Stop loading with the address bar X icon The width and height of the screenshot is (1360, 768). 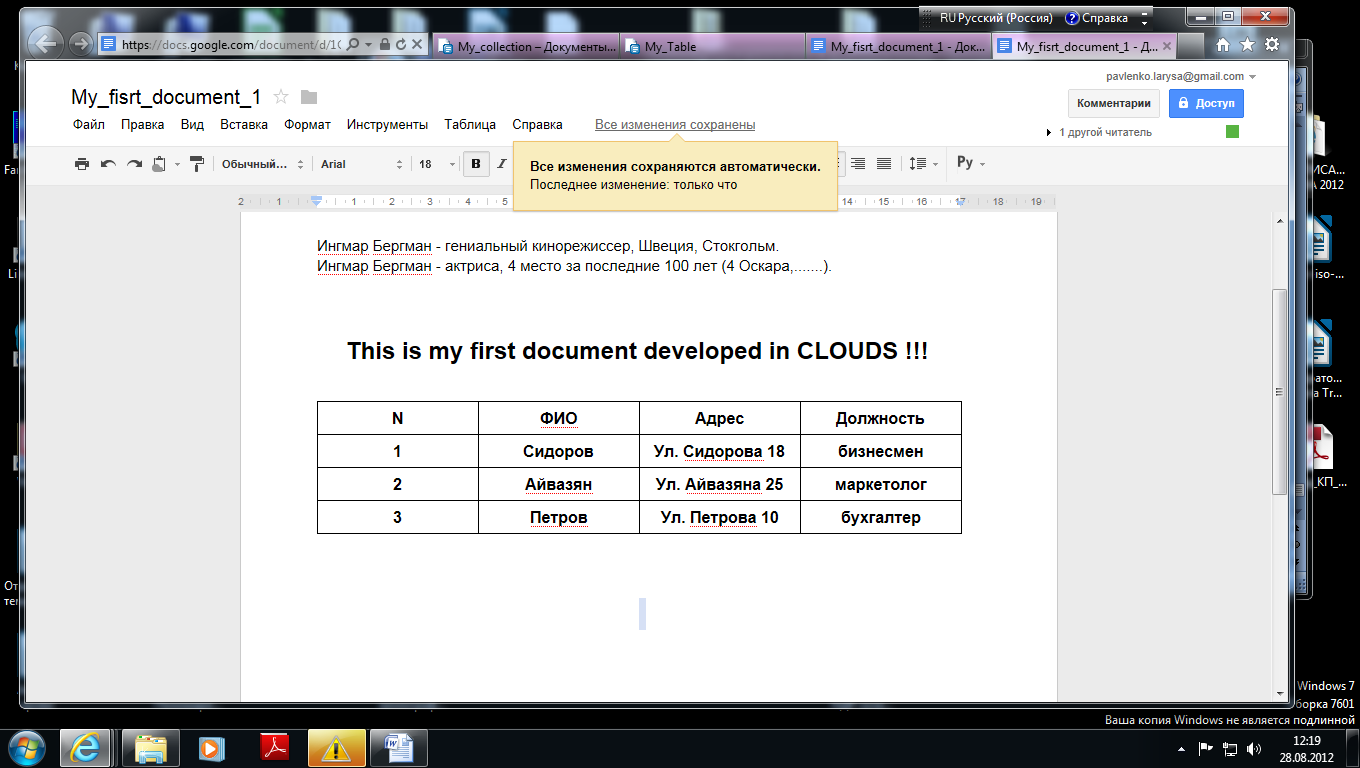click(x=417, y=45)
